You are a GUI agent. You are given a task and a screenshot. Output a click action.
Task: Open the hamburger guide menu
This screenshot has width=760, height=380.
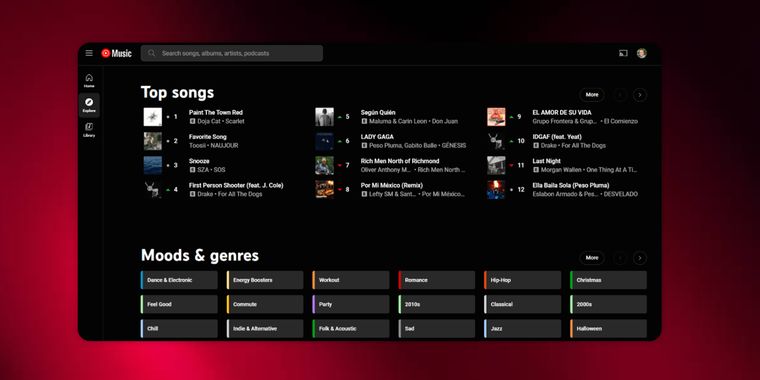[x=89, y=53]
